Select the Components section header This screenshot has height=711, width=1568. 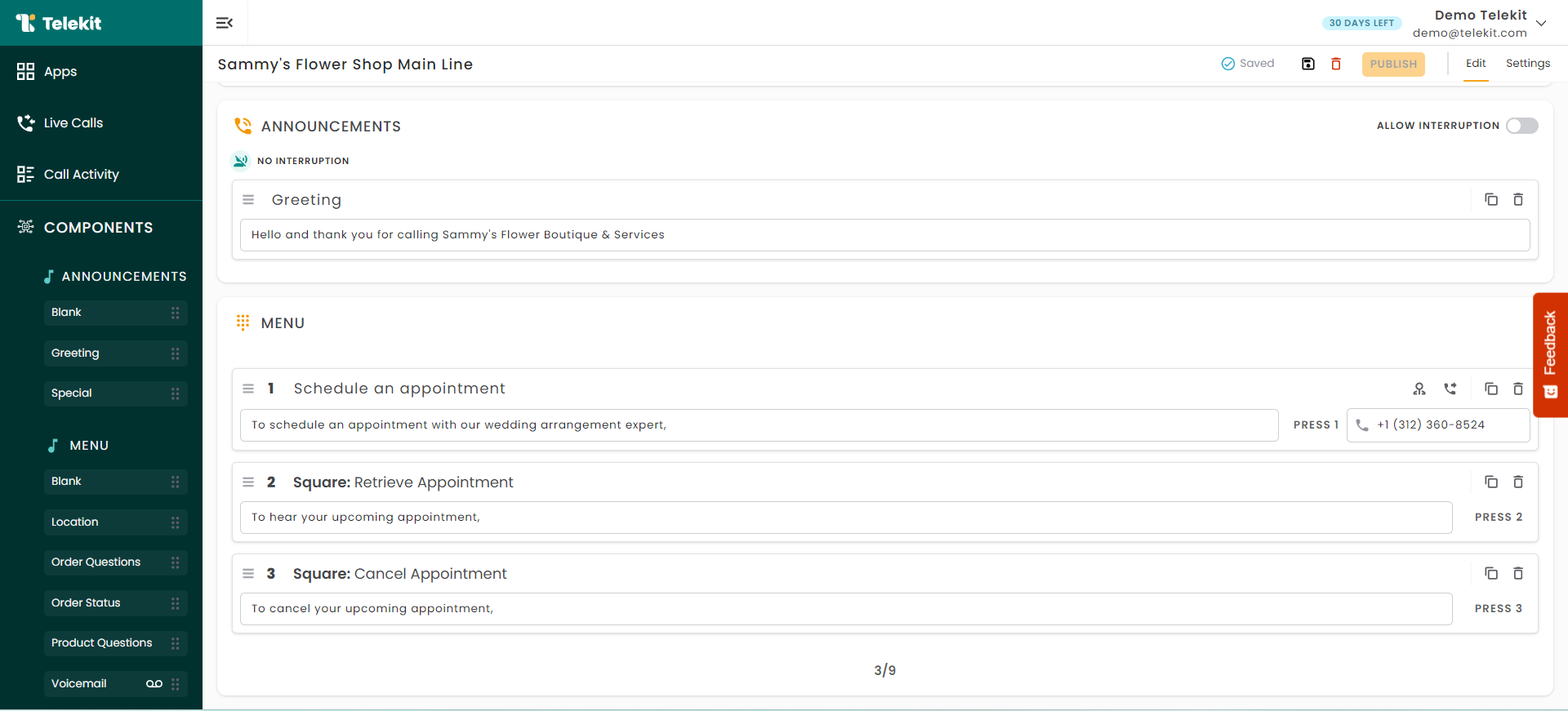click(85, 228)
